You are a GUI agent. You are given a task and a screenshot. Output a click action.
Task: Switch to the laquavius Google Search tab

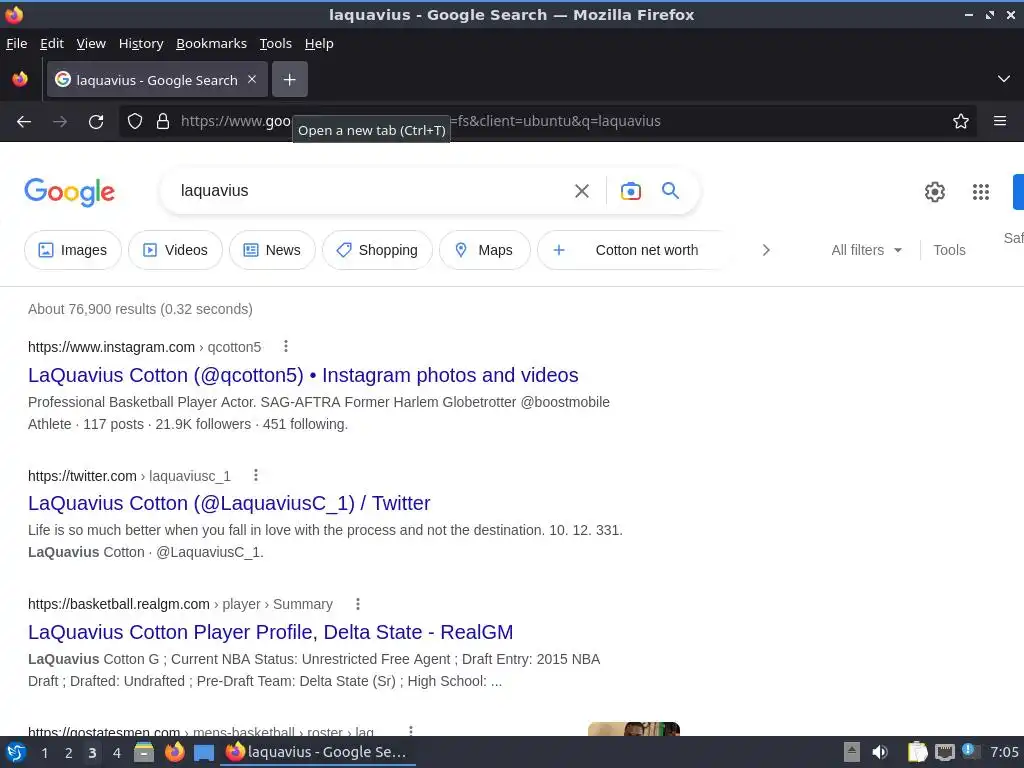click(157, 80)
